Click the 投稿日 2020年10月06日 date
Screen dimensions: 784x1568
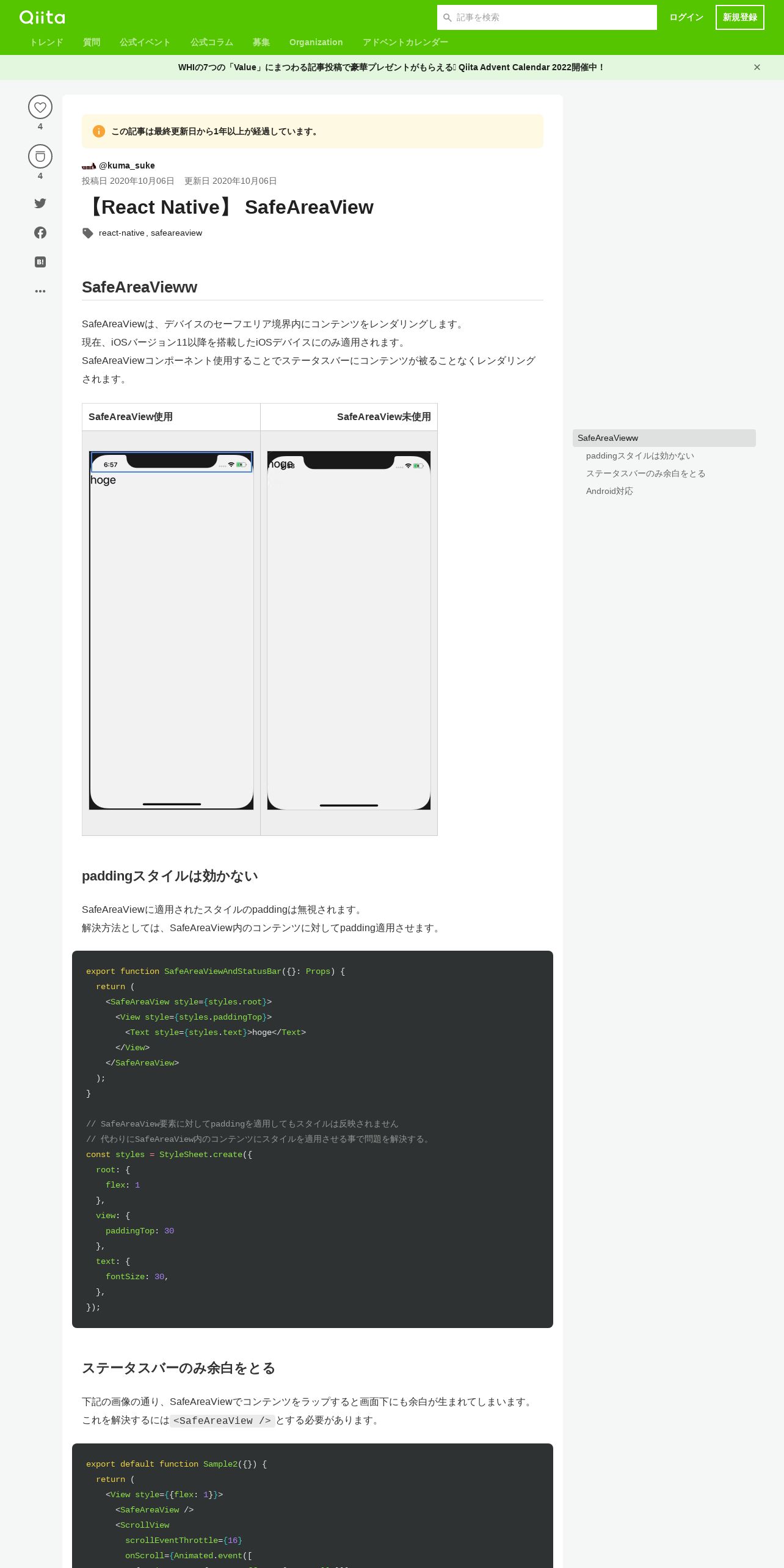128,181
